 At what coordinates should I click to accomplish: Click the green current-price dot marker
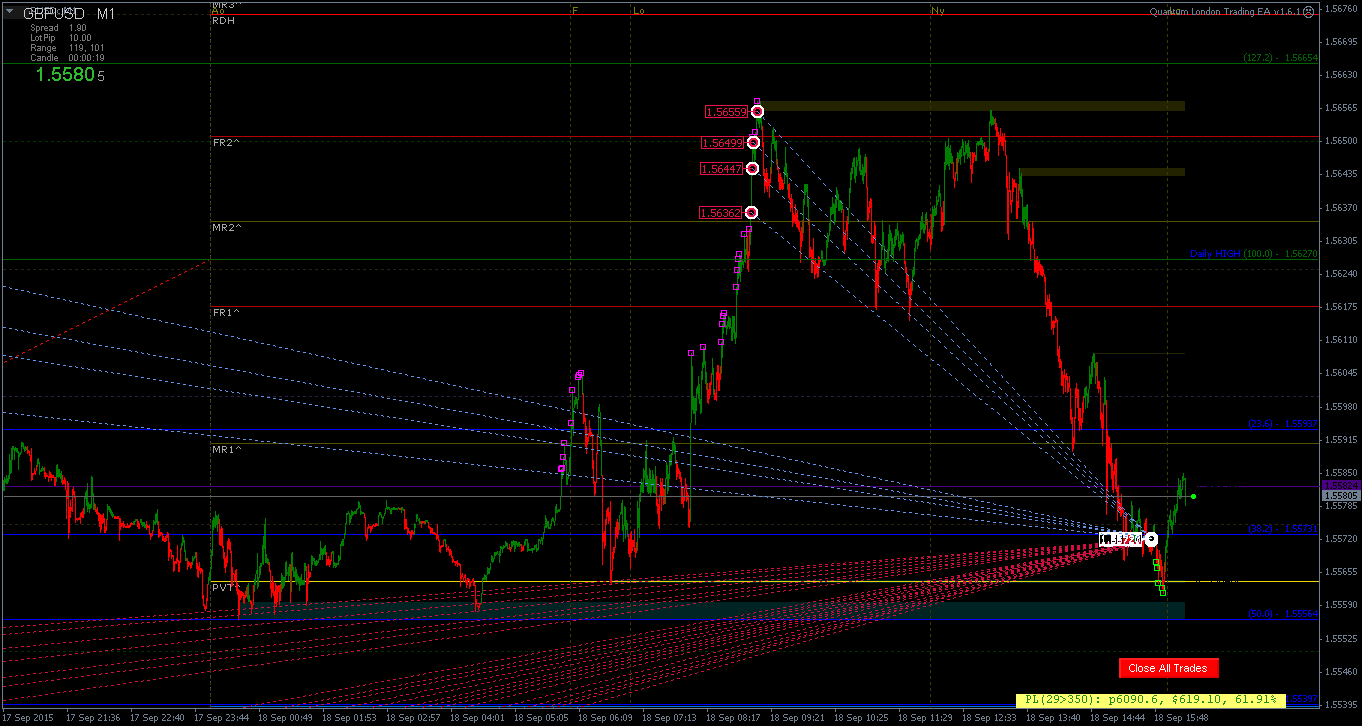click(1194, 496)
